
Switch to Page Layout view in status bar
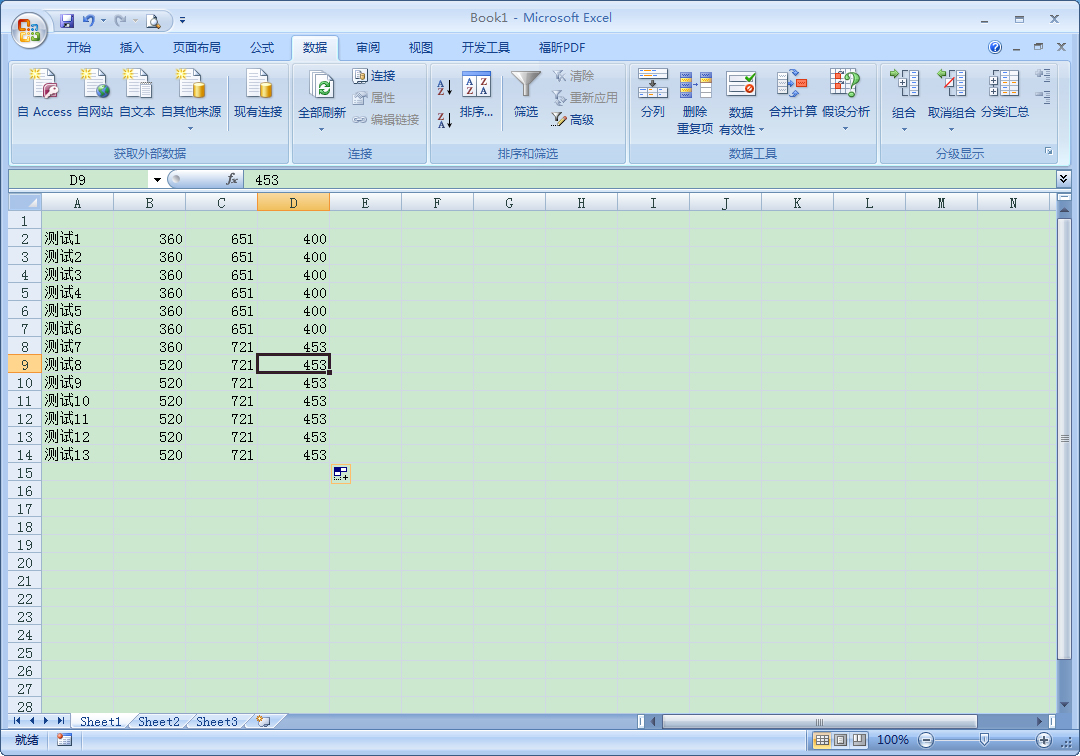pos(840,740)
